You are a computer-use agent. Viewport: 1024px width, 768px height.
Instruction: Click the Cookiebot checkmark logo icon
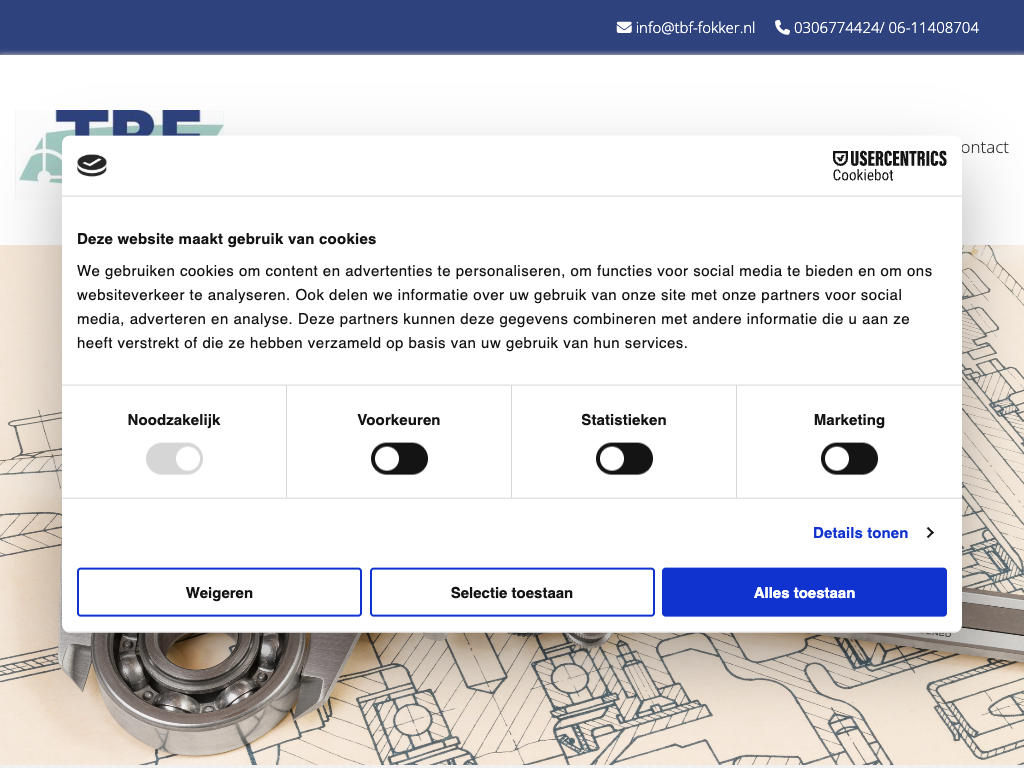click(x=92, y=166)
